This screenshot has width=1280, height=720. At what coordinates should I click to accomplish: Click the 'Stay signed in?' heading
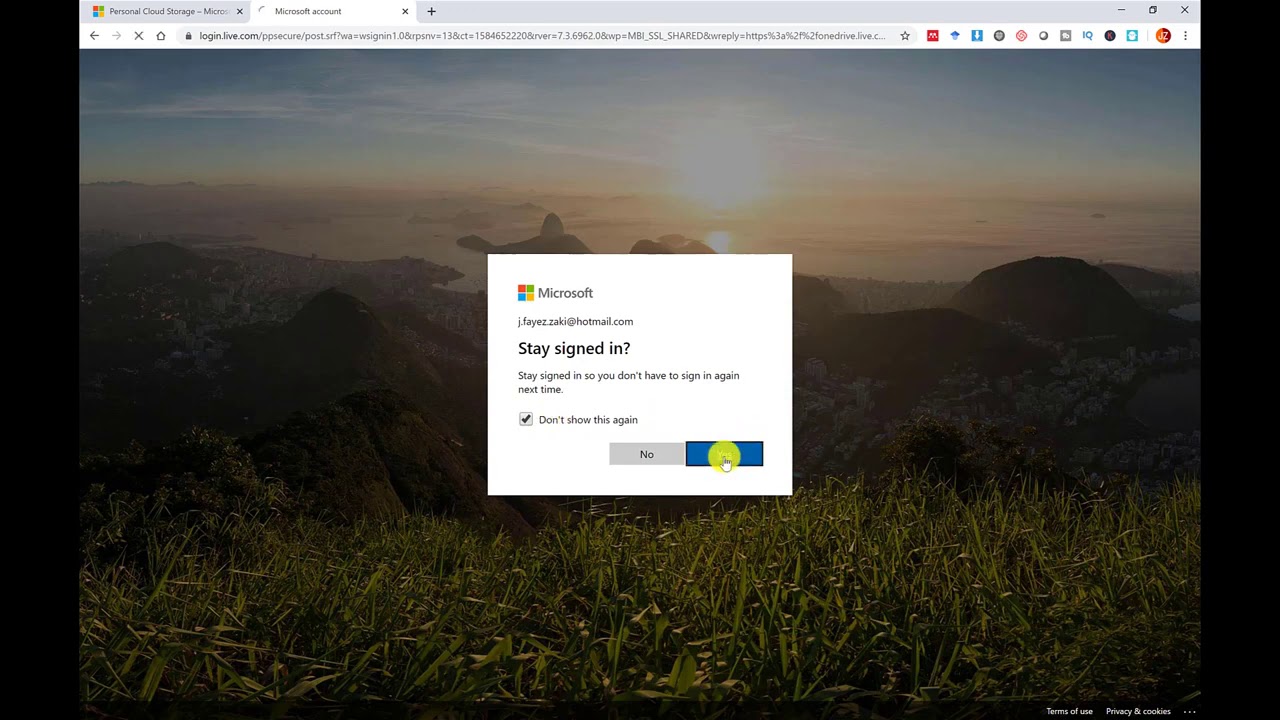click(574, 348)
